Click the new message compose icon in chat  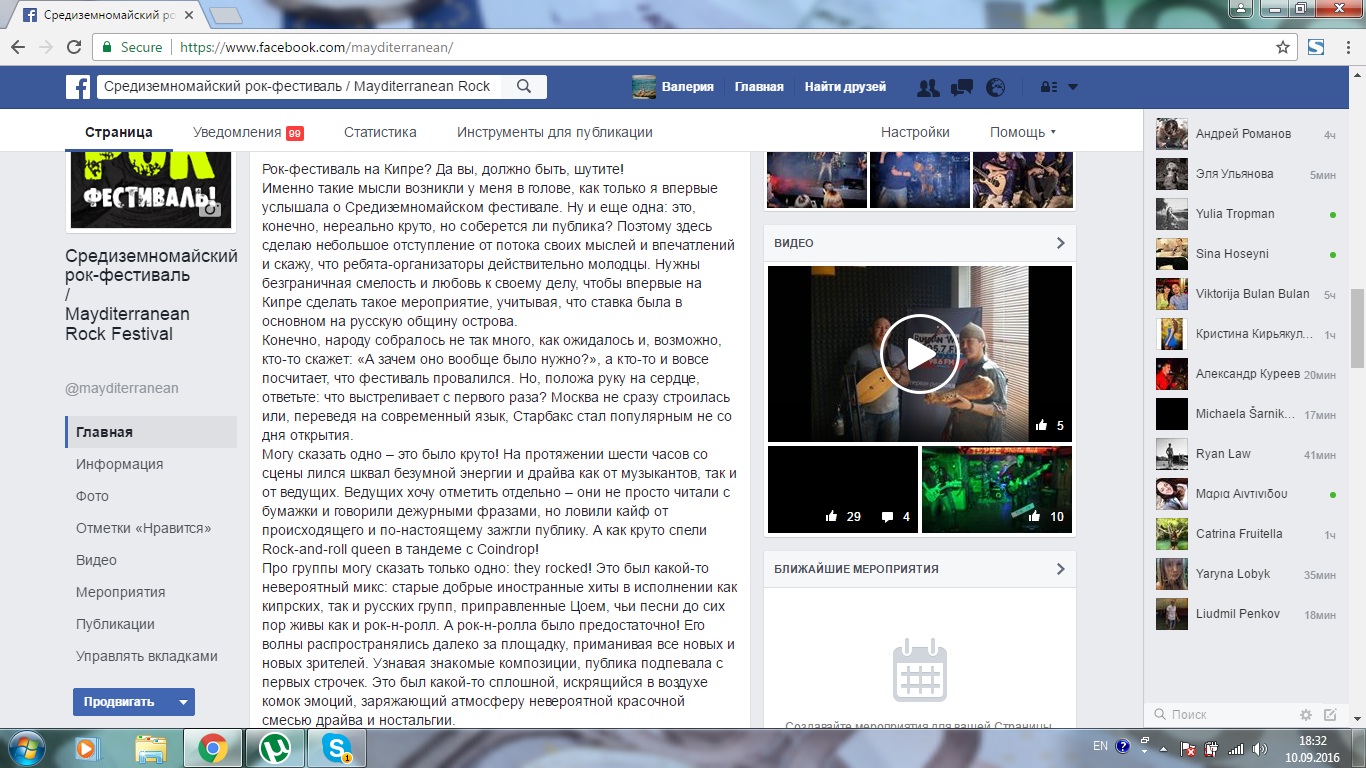click(x=1330, y=715)
